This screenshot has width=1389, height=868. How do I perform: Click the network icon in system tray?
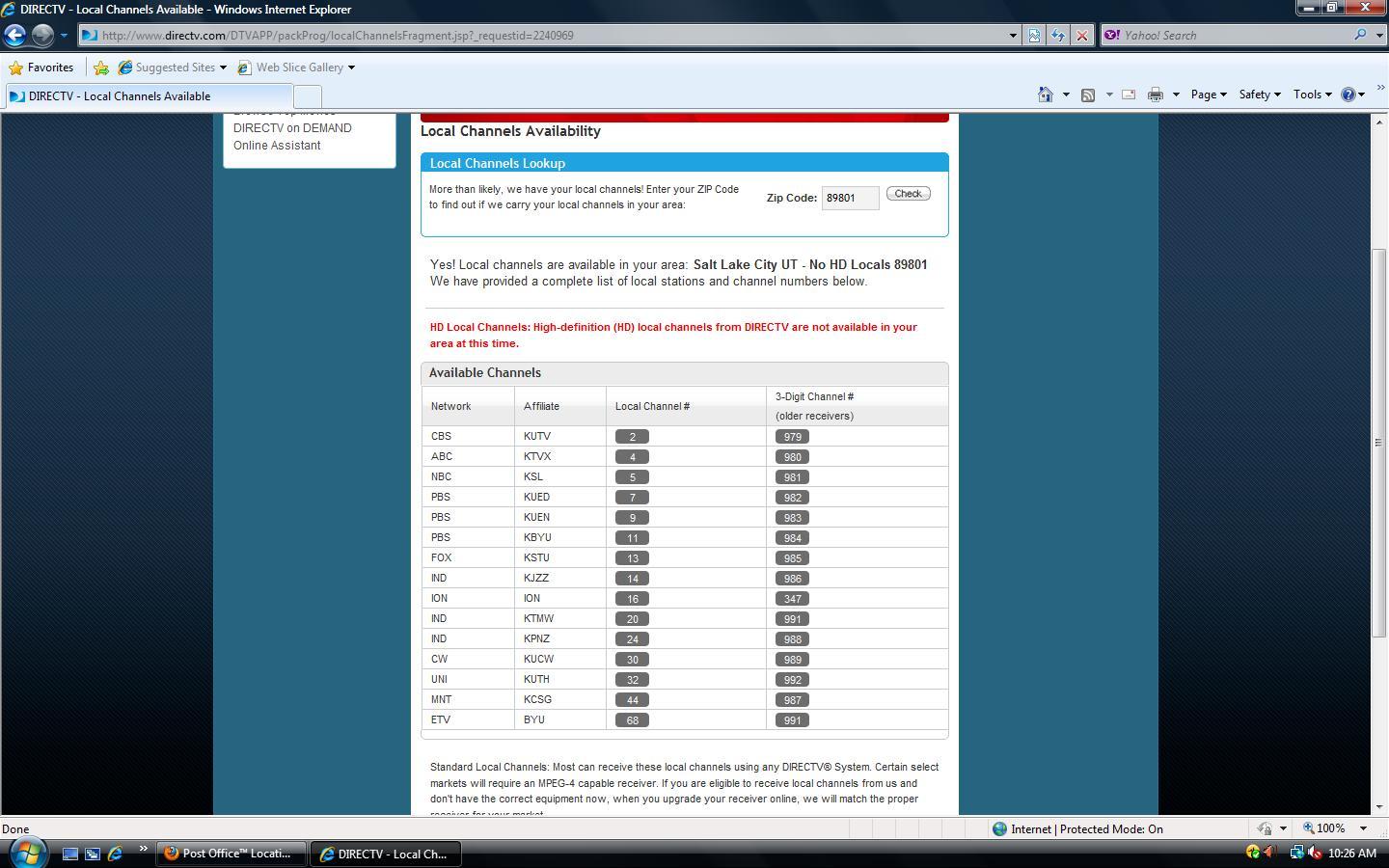[x=1296, y=853]
